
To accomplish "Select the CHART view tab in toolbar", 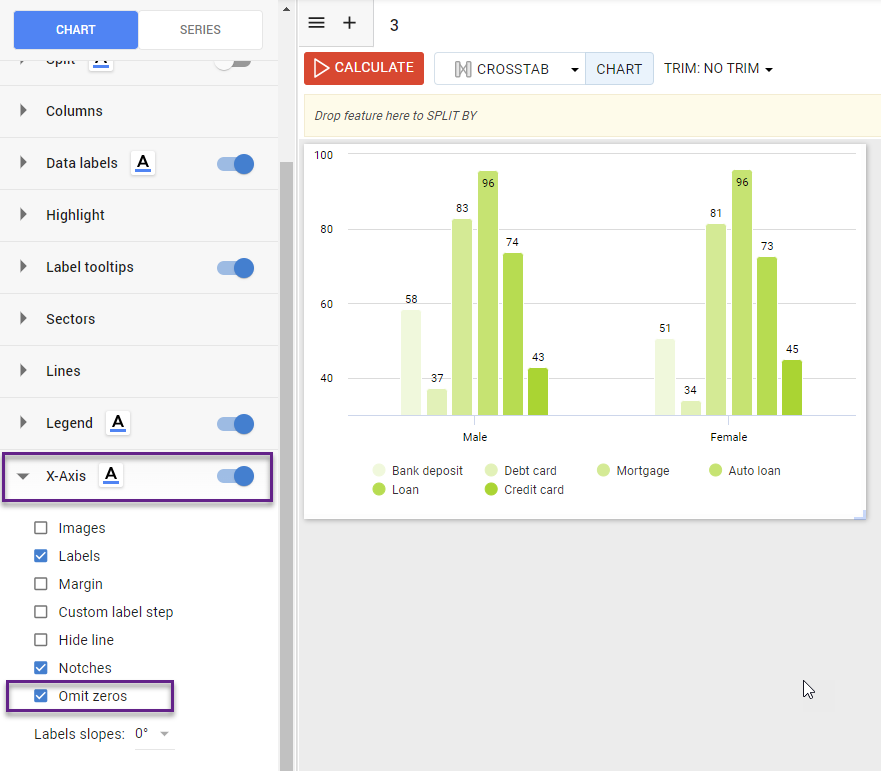I will click(619, 69).
